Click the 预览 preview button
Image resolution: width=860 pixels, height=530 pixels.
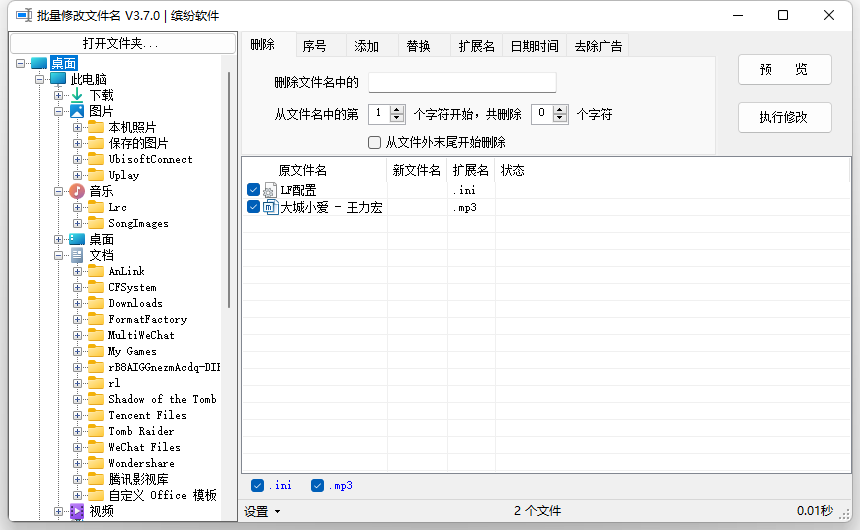click(784, 70)
